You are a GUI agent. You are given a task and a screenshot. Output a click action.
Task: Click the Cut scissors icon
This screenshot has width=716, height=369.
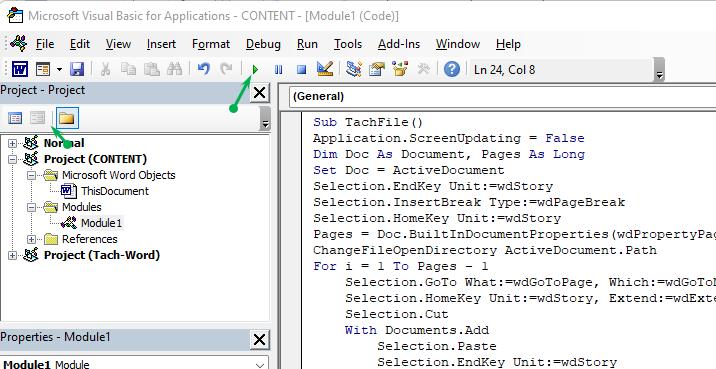click(x=105, y=69)
